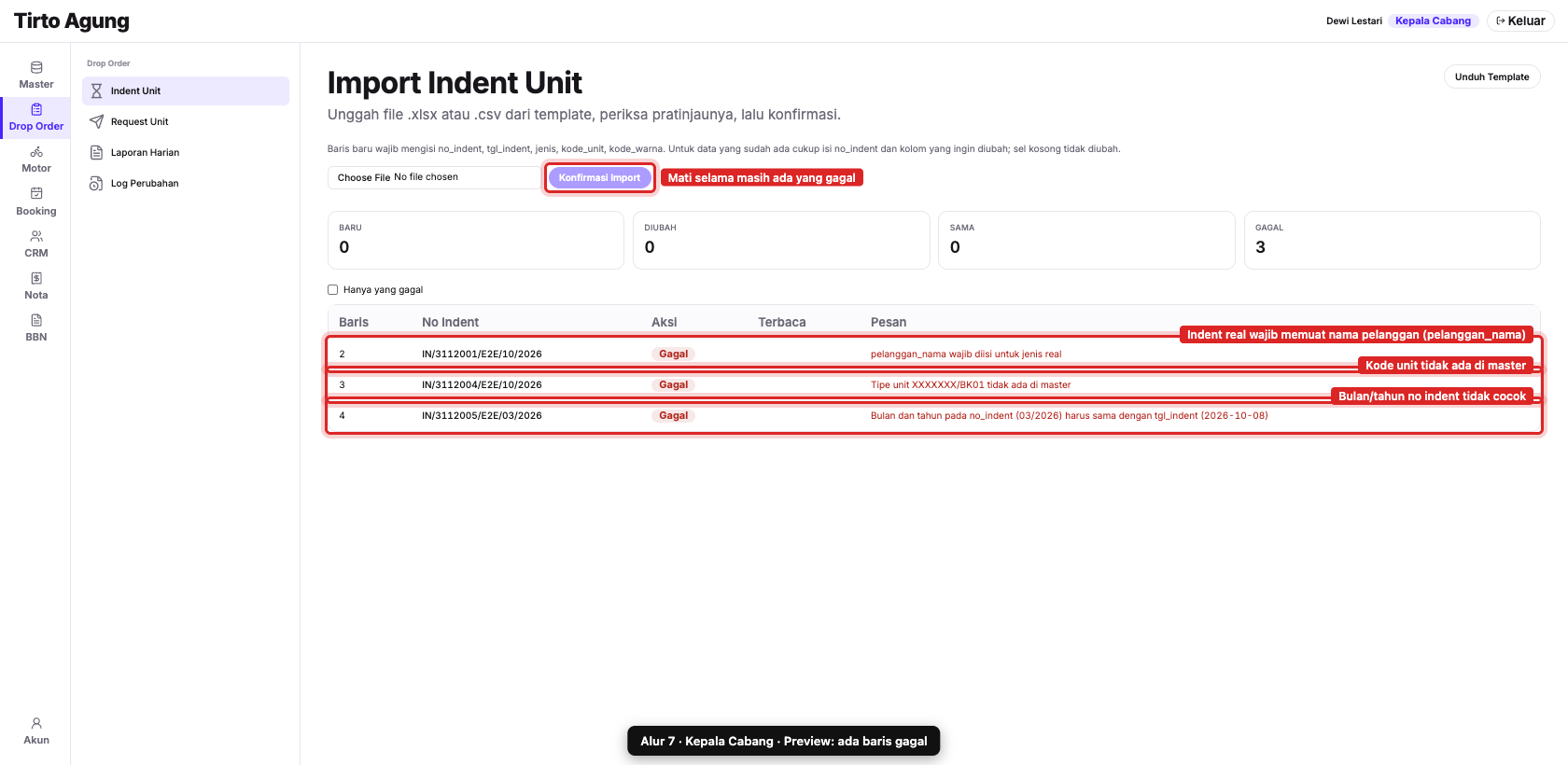Click the Gagal badge for row 4
Viewport: 1568px width, 765px height.
(674, 415)
